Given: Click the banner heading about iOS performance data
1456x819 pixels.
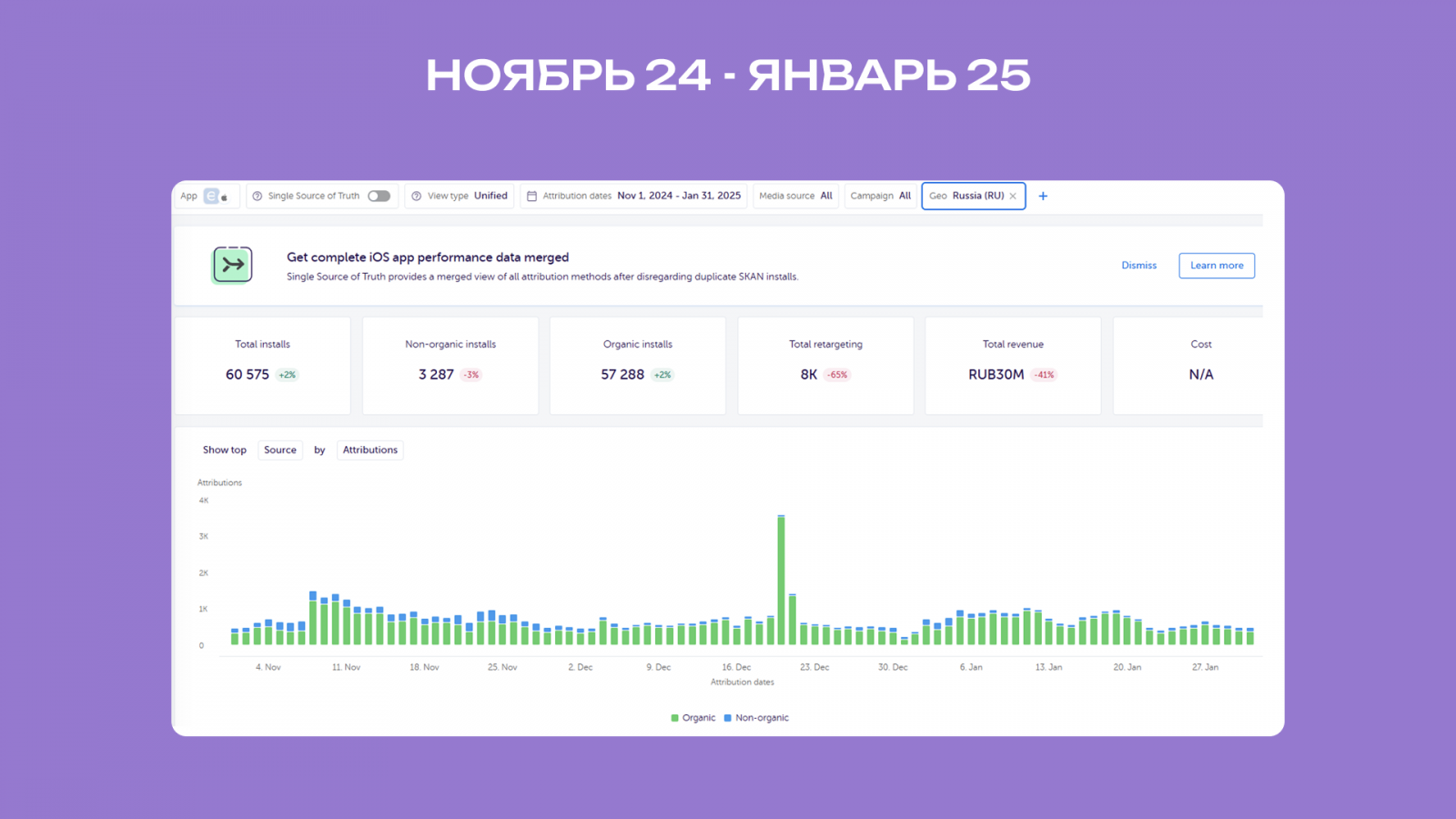Looking at the screenshot, I should [428, 258].
